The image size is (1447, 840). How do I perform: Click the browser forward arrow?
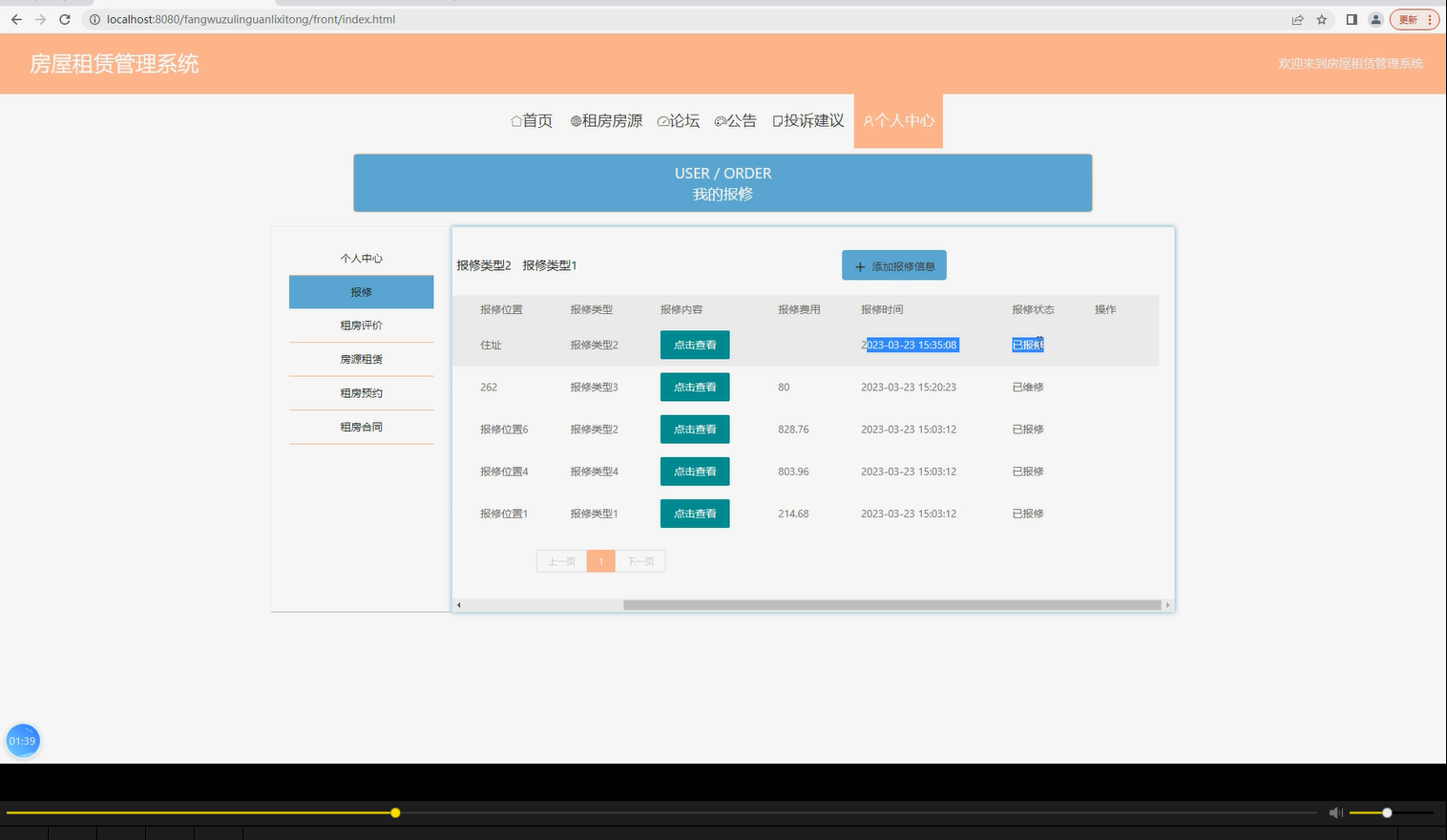[x=40, y=19]
